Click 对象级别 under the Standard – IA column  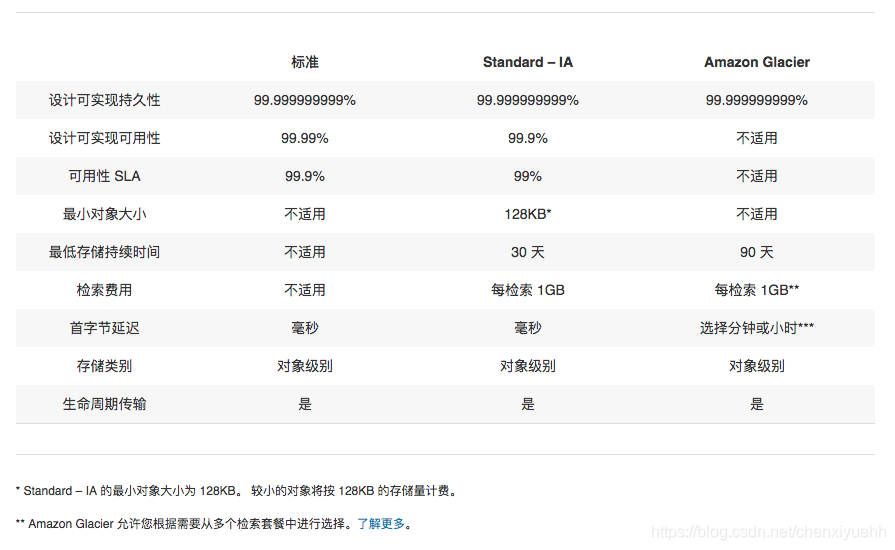pos(527,366)
